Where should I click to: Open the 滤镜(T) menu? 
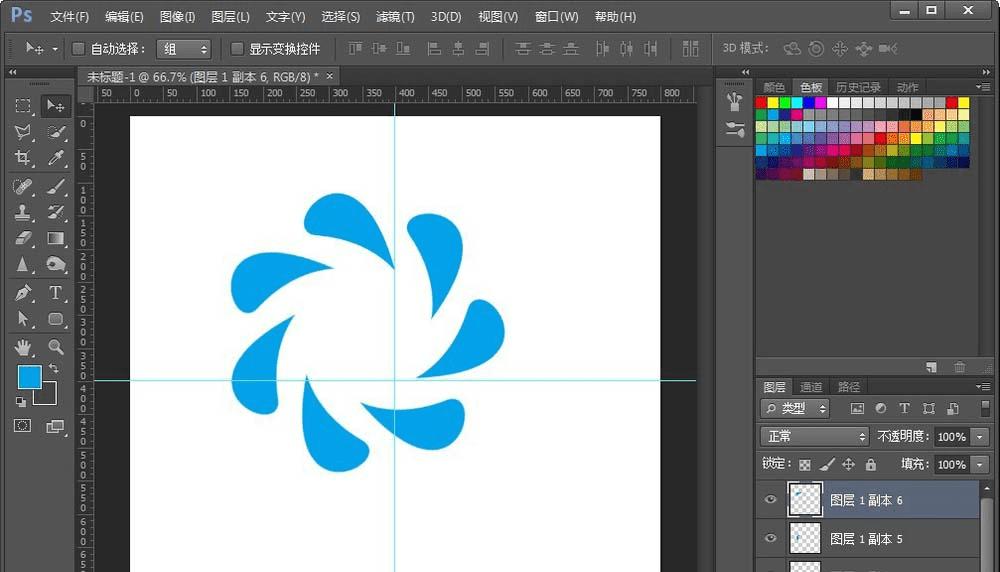click(395, 17)
